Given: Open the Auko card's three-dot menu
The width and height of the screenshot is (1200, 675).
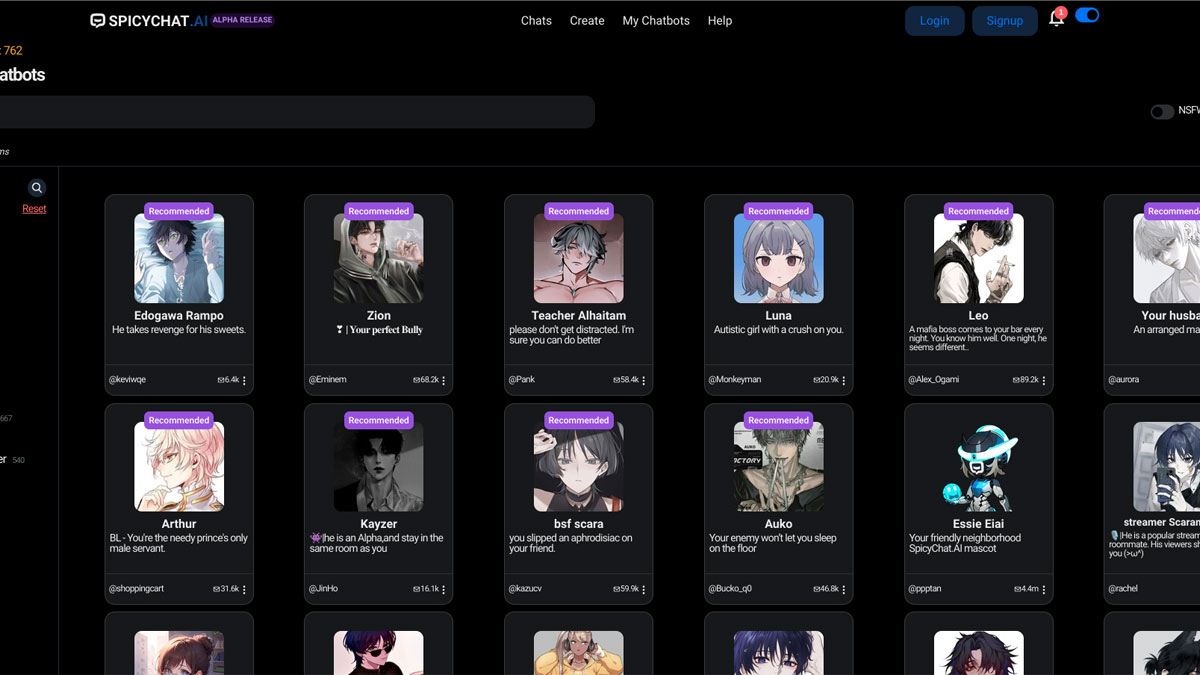Looking at the screenshot, I should pos(844,590).
